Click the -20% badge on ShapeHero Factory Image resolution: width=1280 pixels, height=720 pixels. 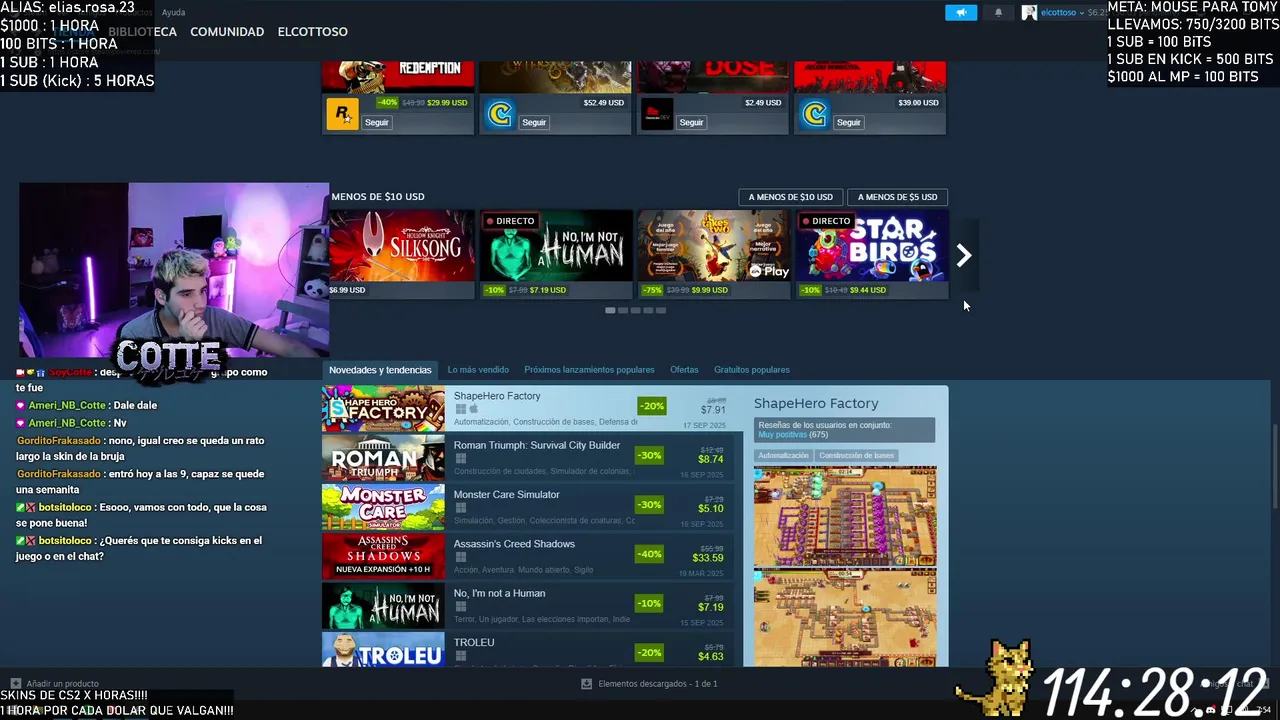tap(651, 406)
